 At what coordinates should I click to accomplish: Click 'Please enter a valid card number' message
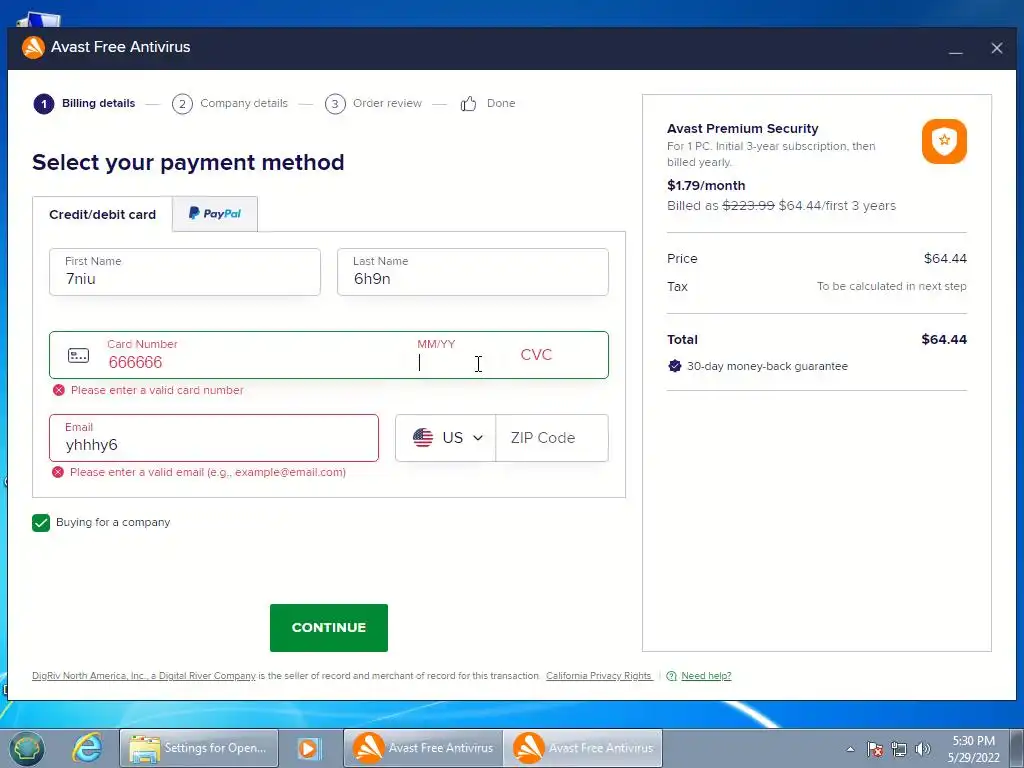(x=157, y=390)
